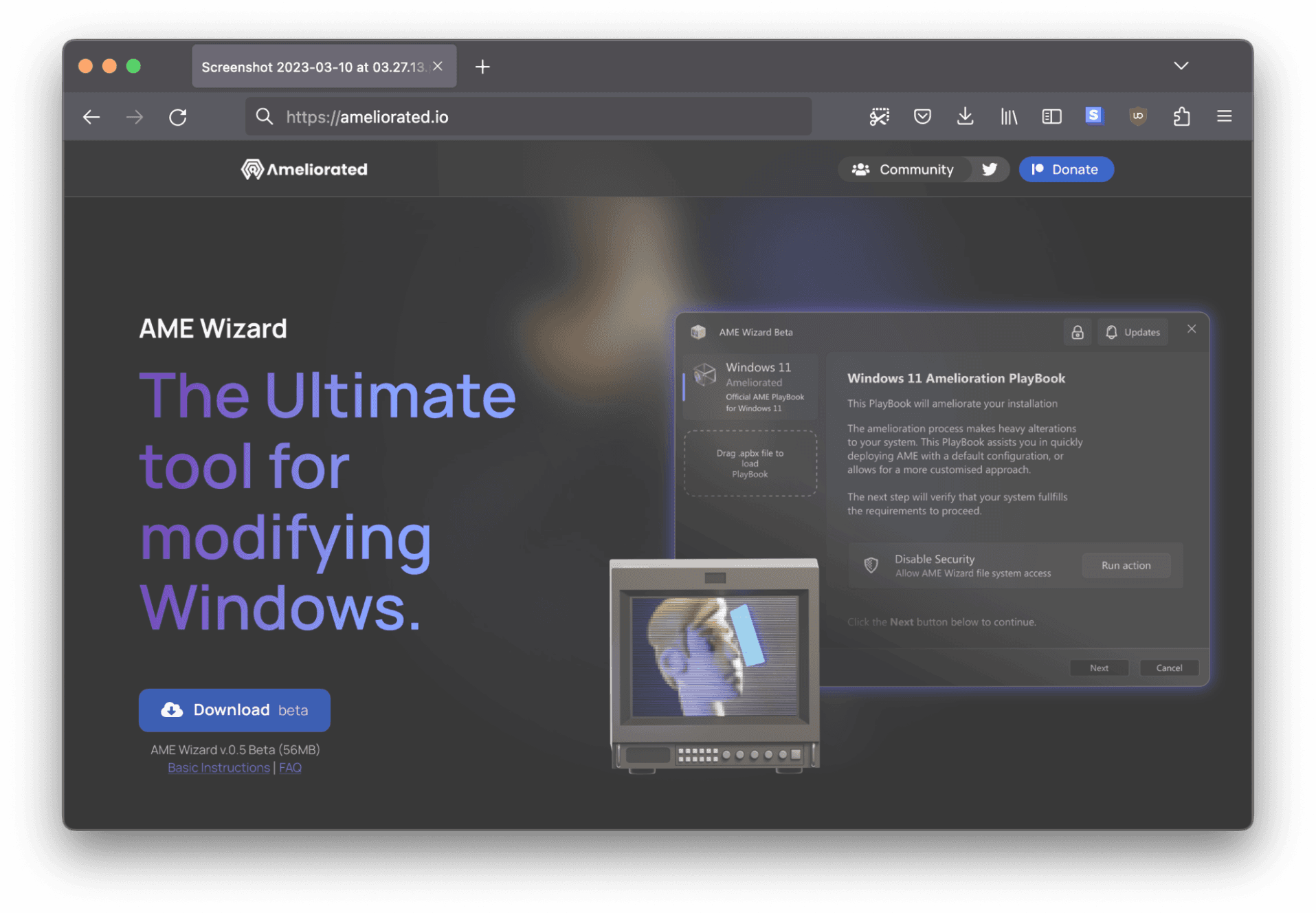Click the Disable Security shield icon

[871, 565]
